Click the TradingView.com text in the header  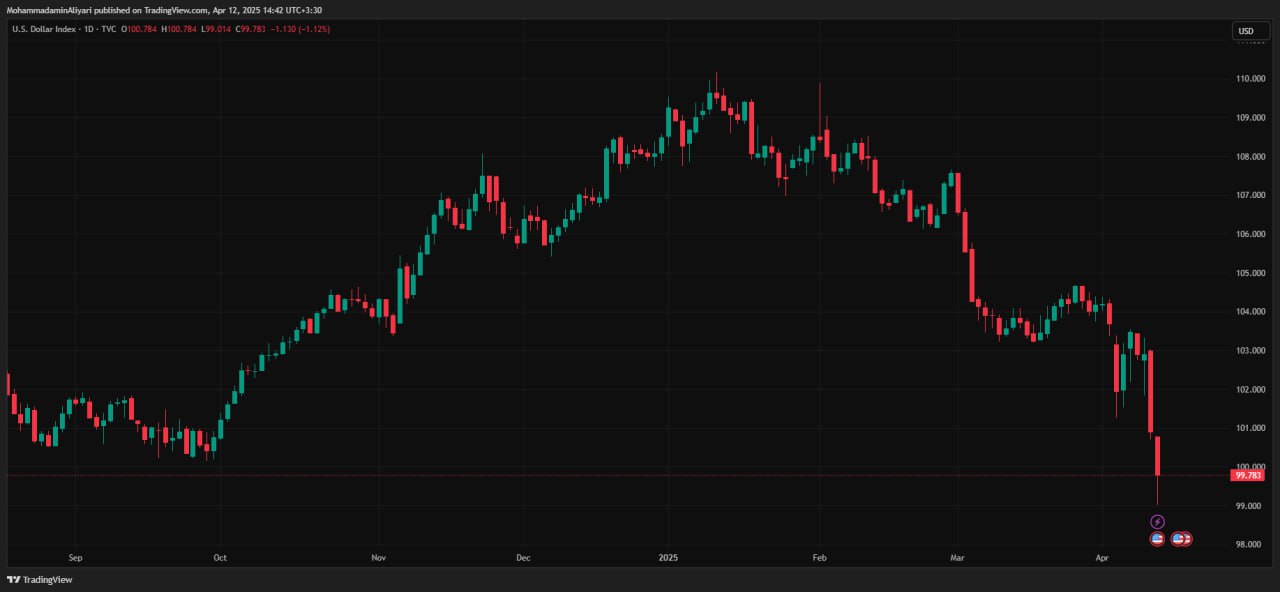[176, 10]
